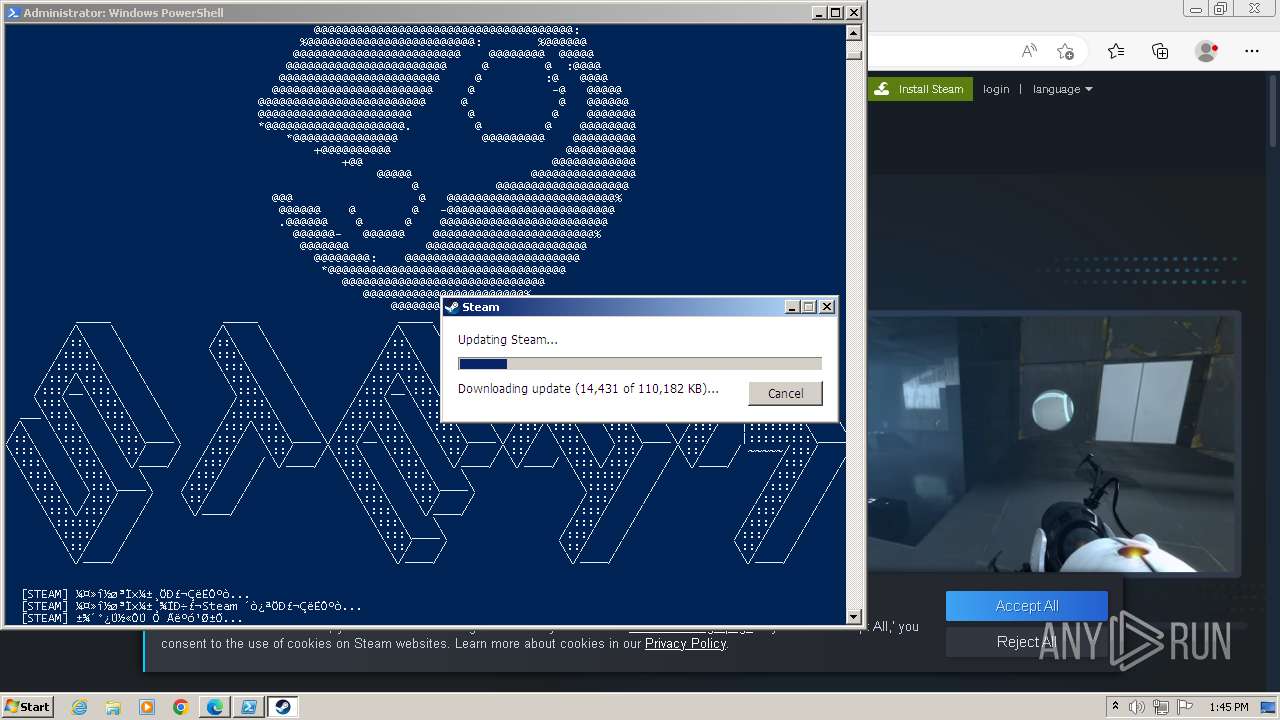Open the login link on Steam site
The height and width of the screenshot is (720, 1280).
pyautogui.click(x=996, y=89)
